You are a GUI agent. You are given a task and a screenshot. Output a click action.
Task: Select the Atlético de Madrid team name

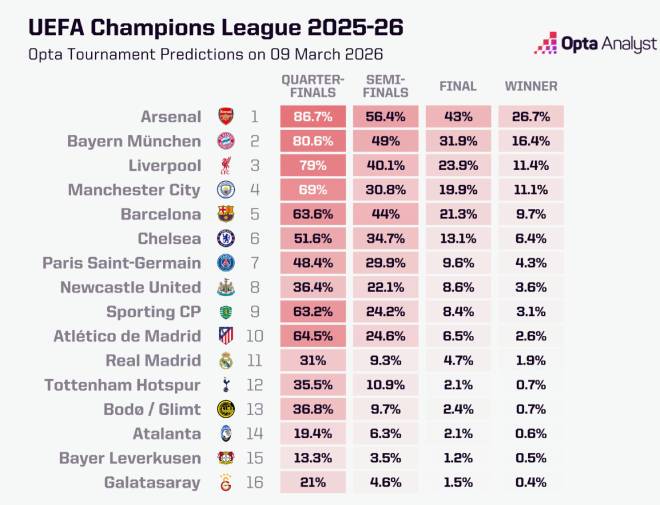click(x=128, y=336)
